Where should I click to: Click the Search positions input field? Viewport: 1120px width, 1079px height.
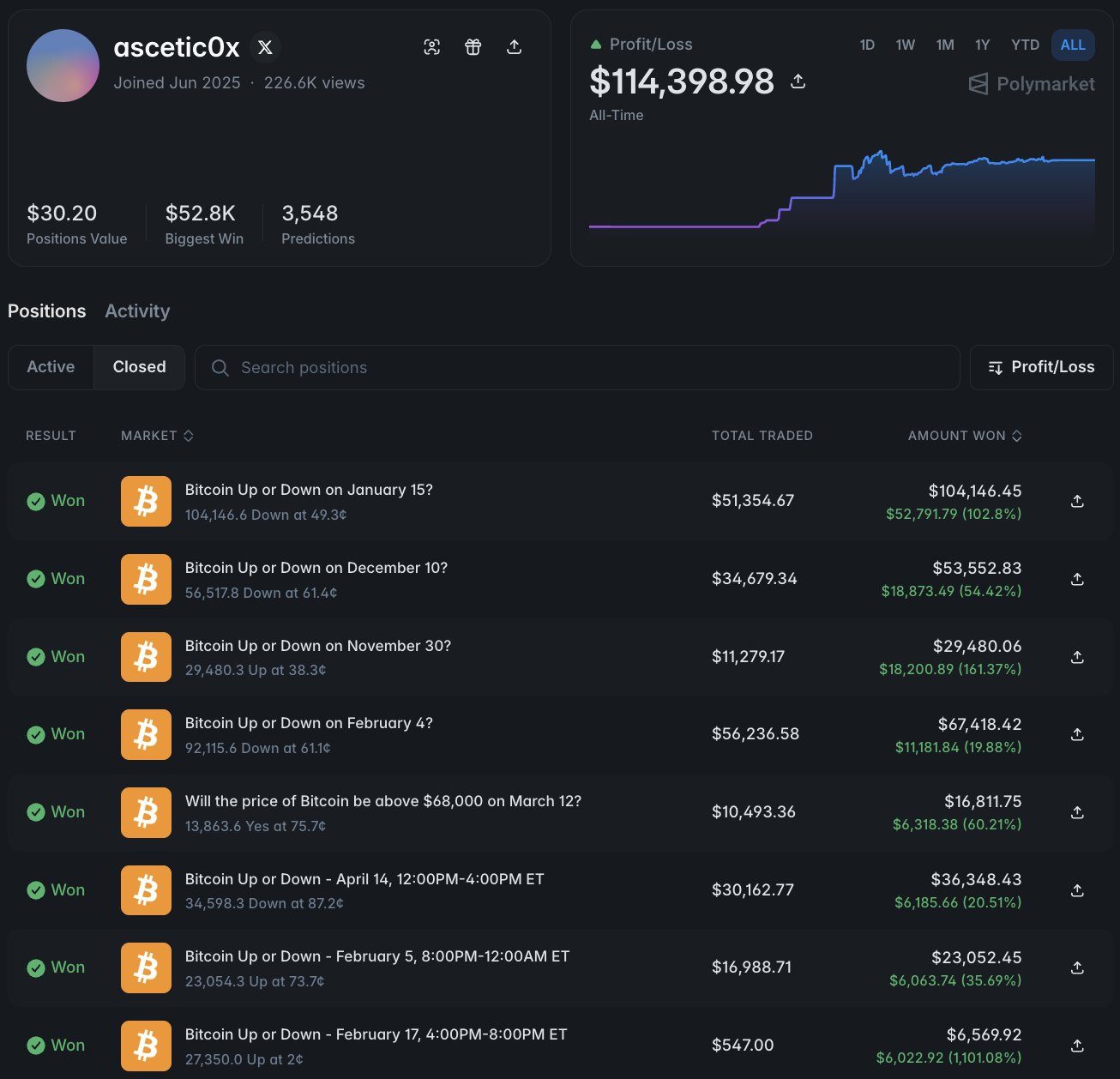pyautogui.click(x=577, y=367)
